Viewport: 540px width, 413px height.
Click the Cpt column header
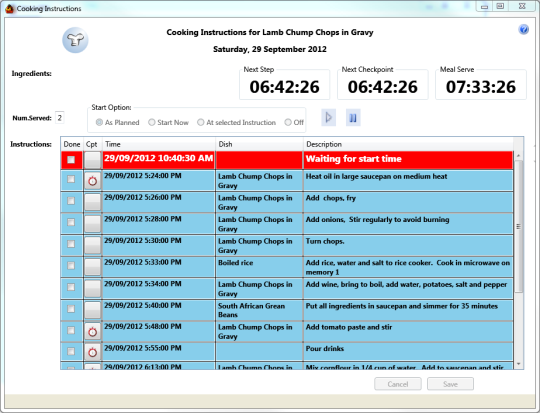[x=92, y=144]
